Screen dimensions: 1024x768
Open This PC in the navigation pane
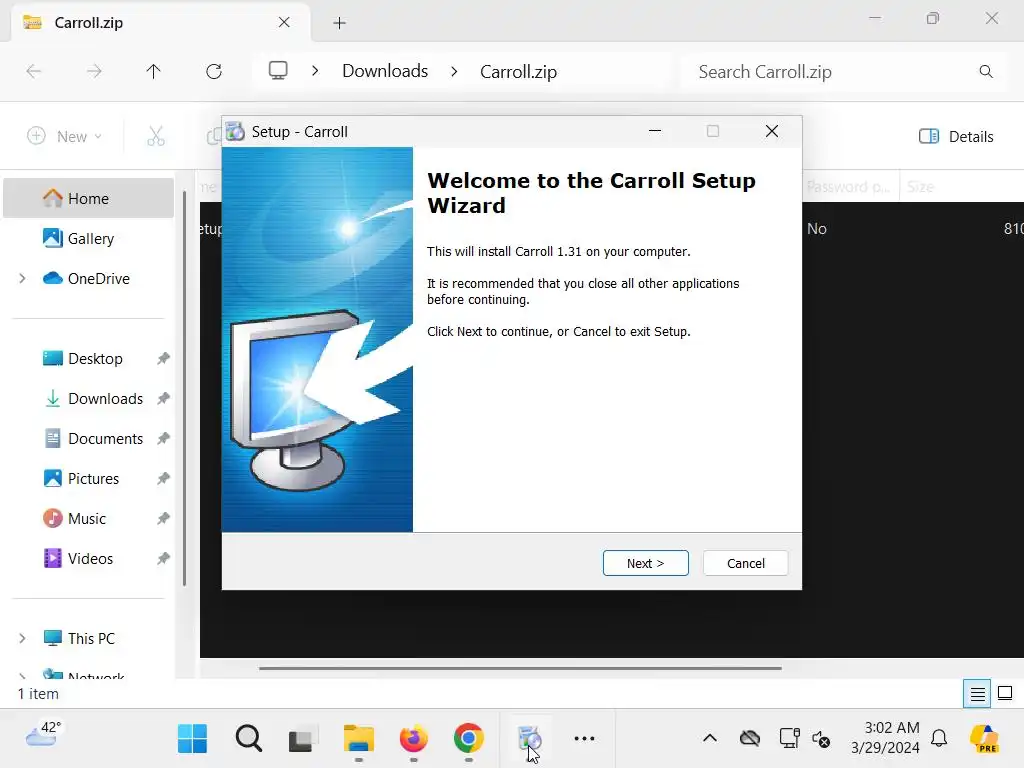[88, 638]
